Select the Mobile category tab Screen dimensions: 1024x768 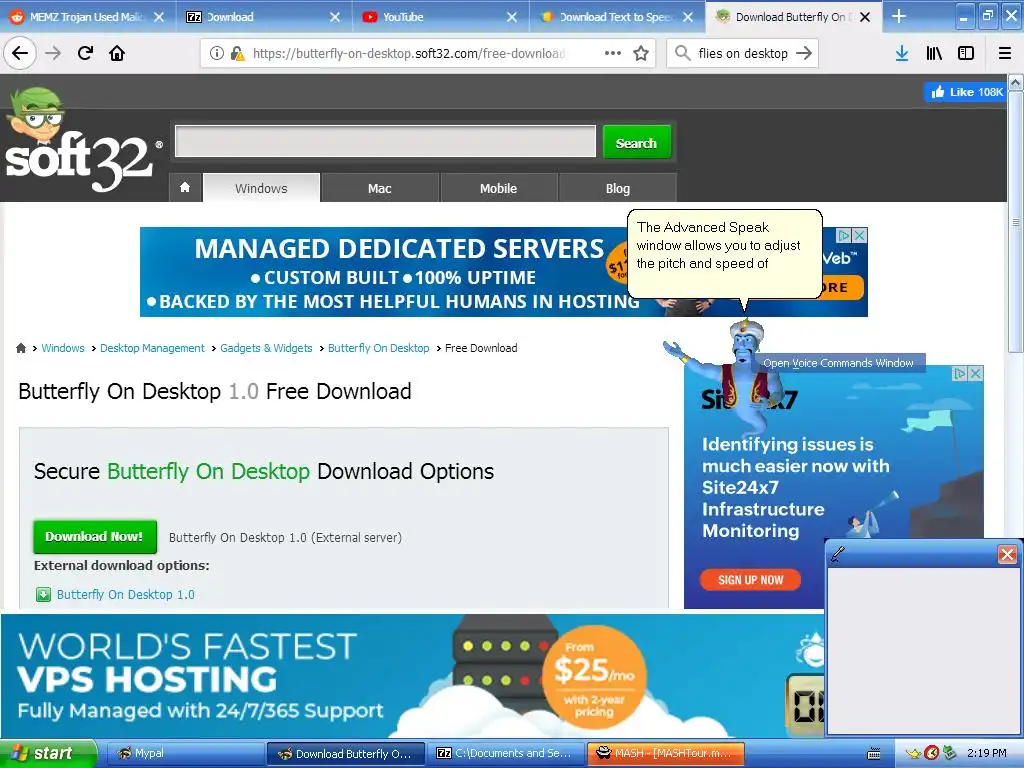coord(498,188)
